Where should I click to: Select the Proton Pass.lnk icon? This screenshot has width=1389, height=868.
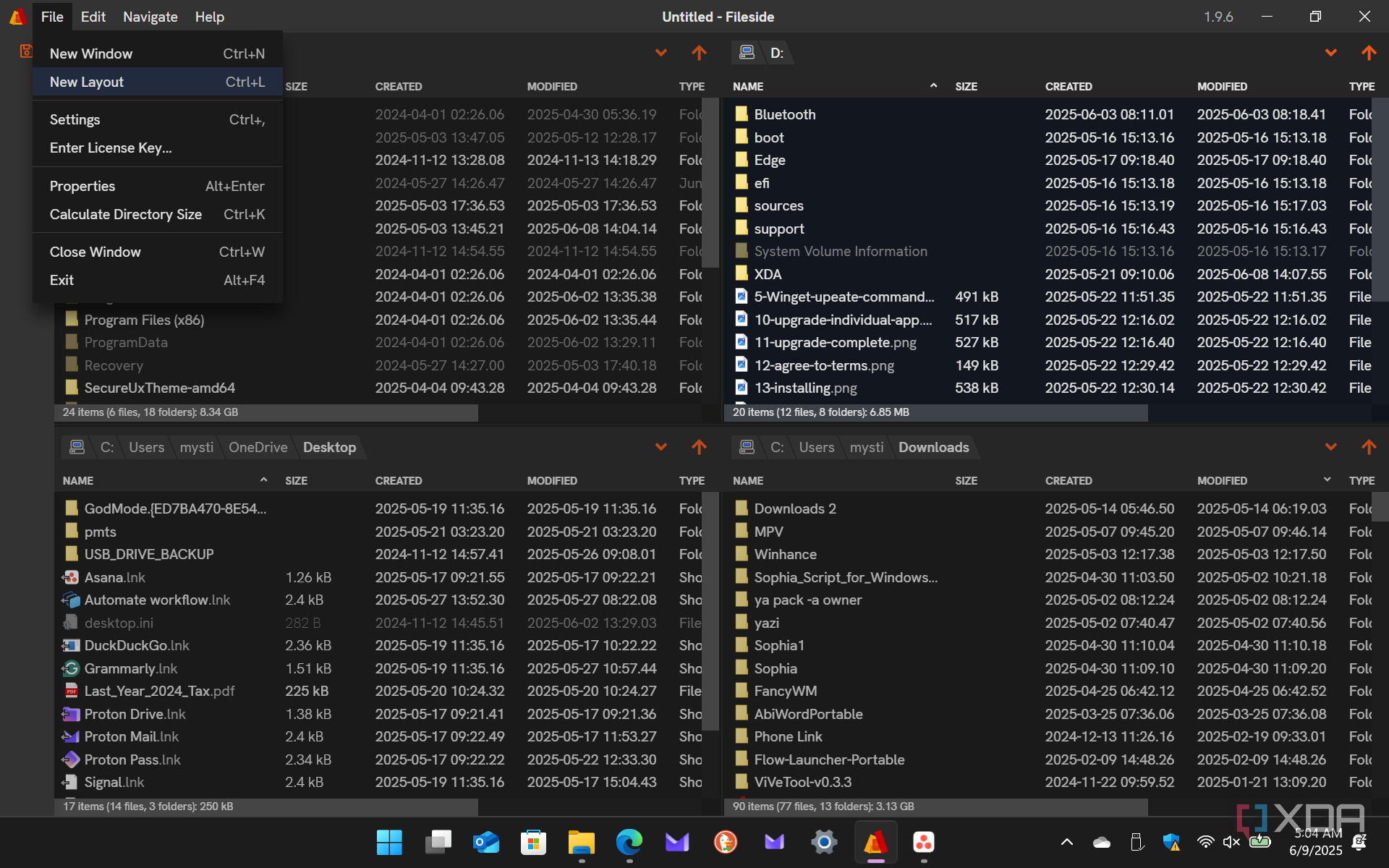pos(71,759)
